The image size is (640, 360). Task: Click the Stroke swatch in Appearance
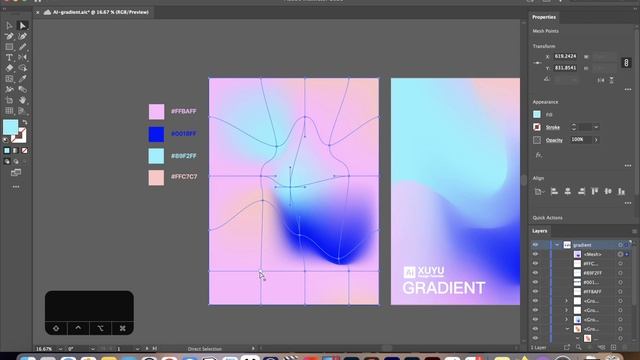pos(537,127)
